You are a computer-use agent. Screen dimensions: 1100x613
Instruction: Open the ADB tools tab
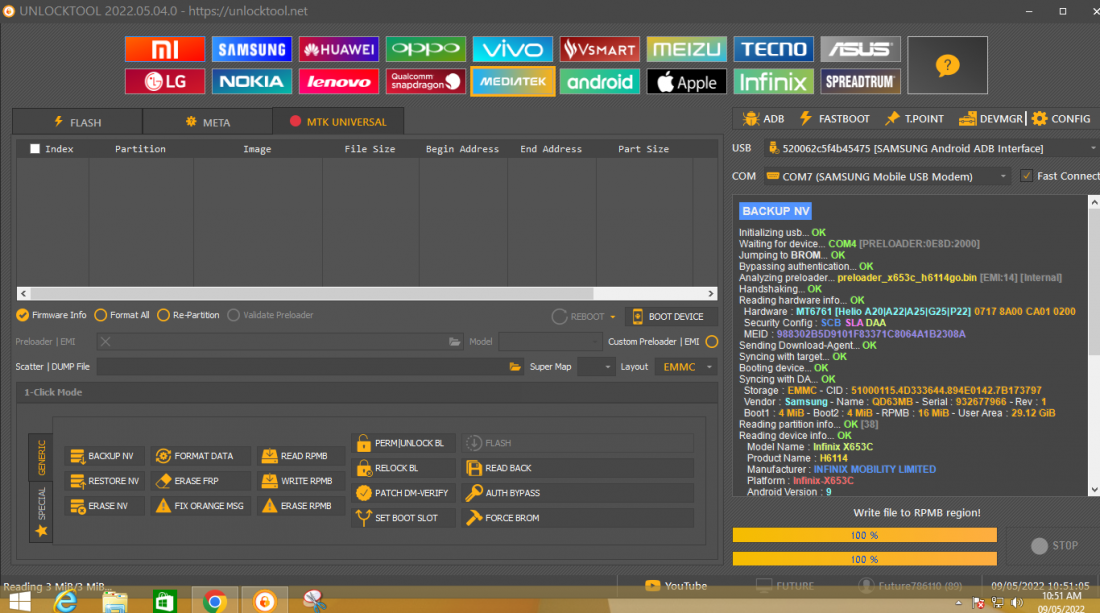point(763,119)
